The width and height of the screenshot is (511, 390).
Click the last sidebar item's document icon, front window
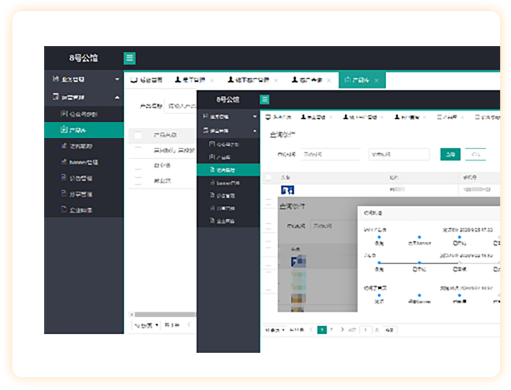click(x=212, y=221)
